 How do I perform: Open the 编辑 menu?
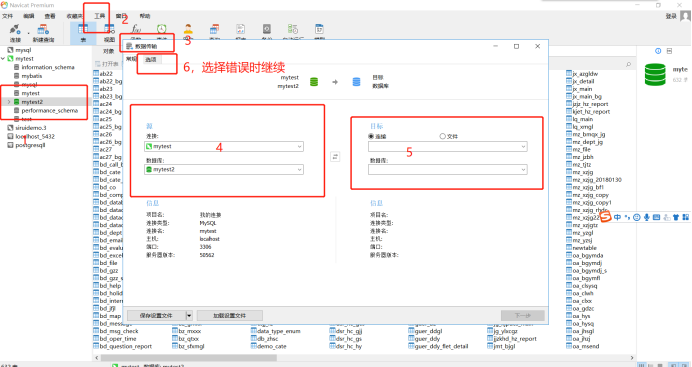click(29, 16)
